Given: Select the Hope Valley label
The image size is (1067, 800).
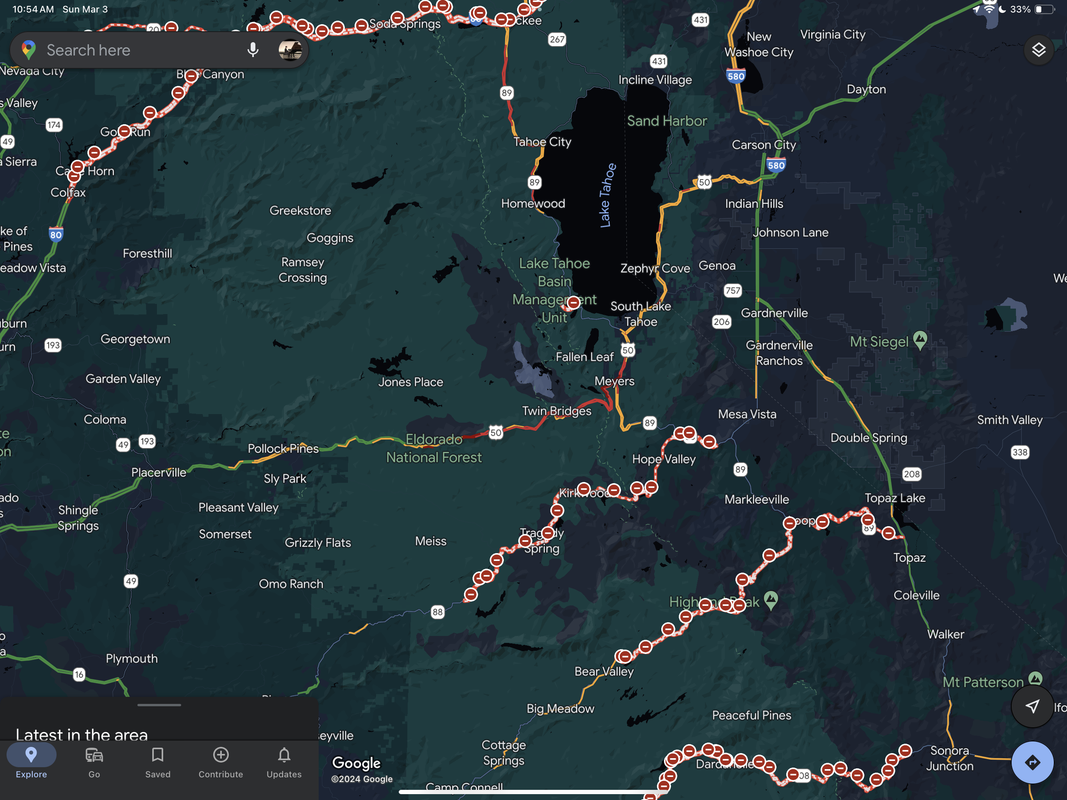Looking at the screenshot, I should point(663,459).
